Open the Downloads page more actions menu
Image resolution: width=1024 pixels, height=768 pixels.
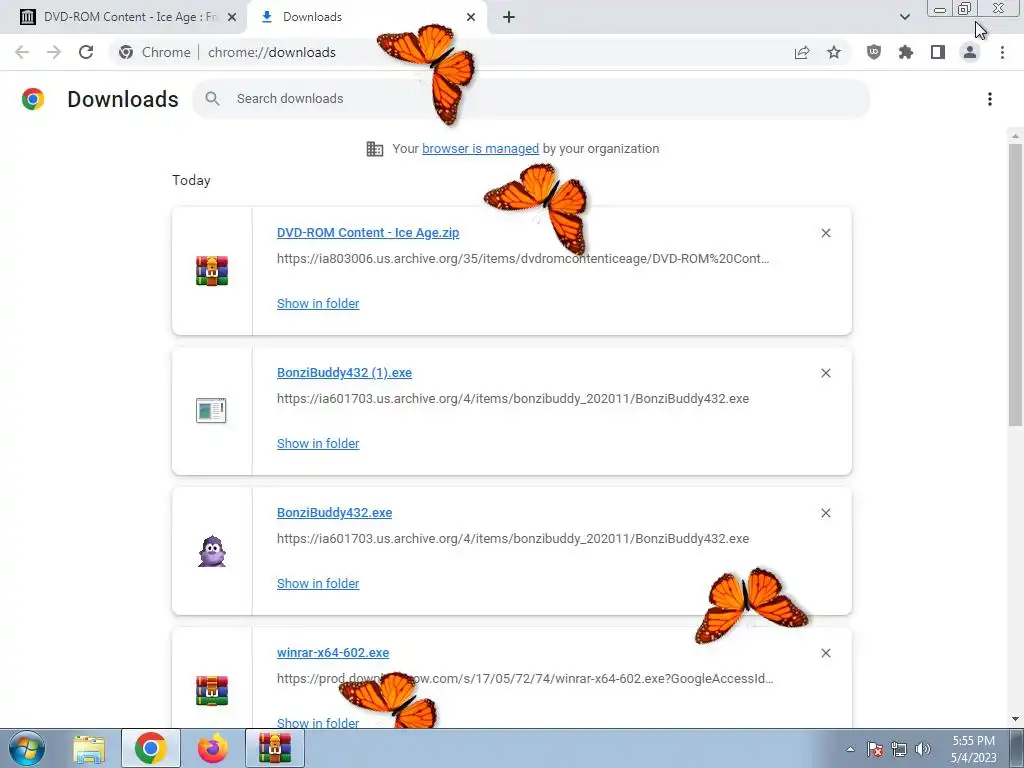click(x=990, y=99)
